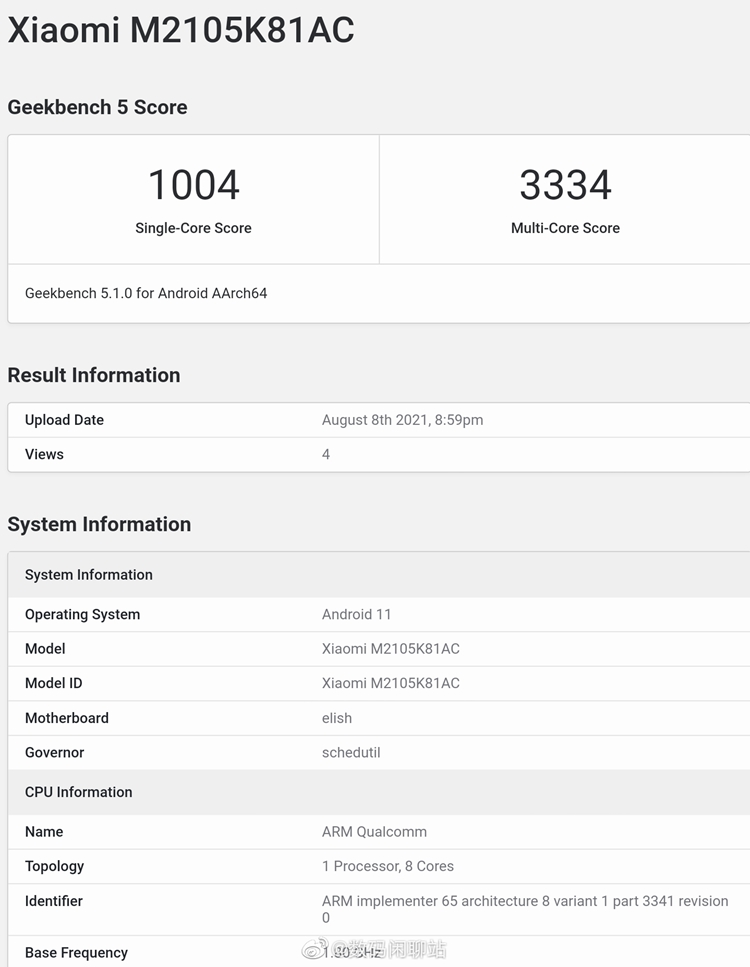The width and height of the screenshot is (750, 967).
Task: Click the Motherboard label
Action: tap(67, 718)
